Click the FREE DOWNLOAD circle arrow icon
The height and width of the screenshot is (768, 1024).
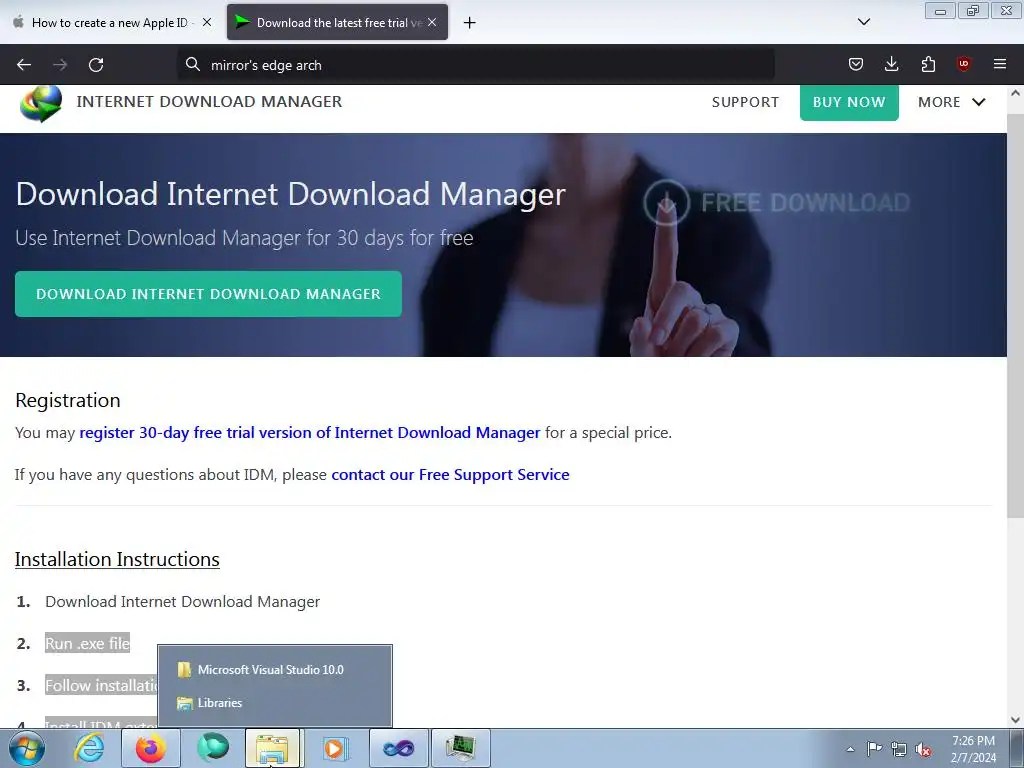pos(666,202)
